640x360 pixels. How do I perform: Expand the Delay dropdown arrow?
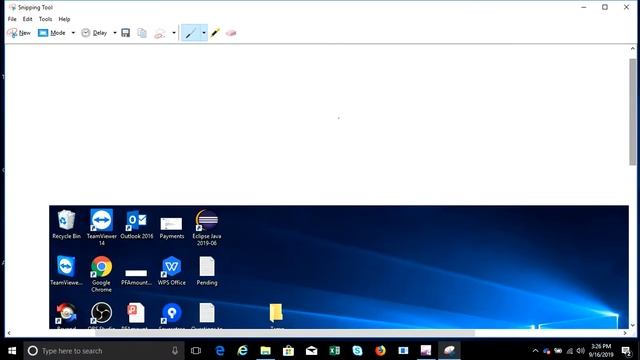(x=115, y=33)
